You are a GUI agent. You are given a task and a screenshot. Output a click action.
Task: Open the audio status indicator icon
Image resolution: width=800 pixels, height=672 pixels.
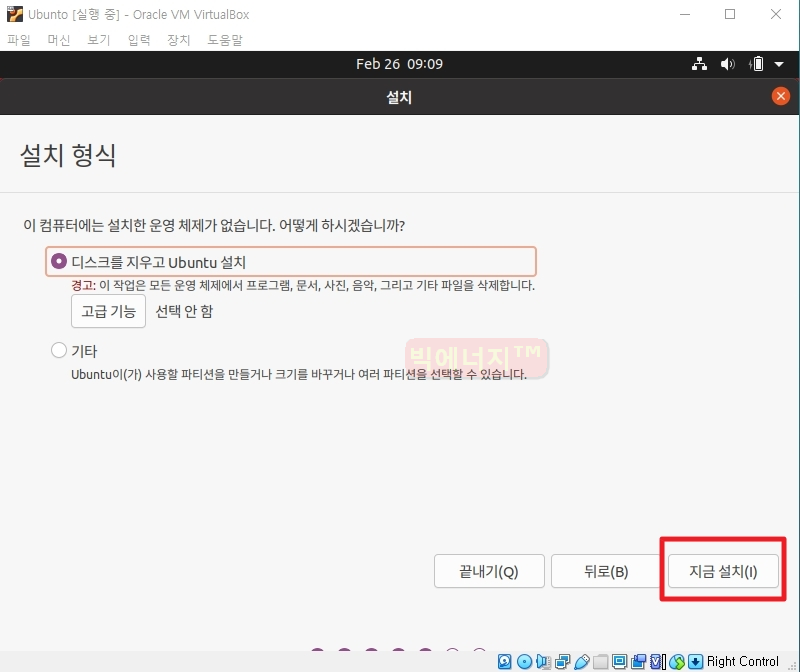(x=543, y=662)
